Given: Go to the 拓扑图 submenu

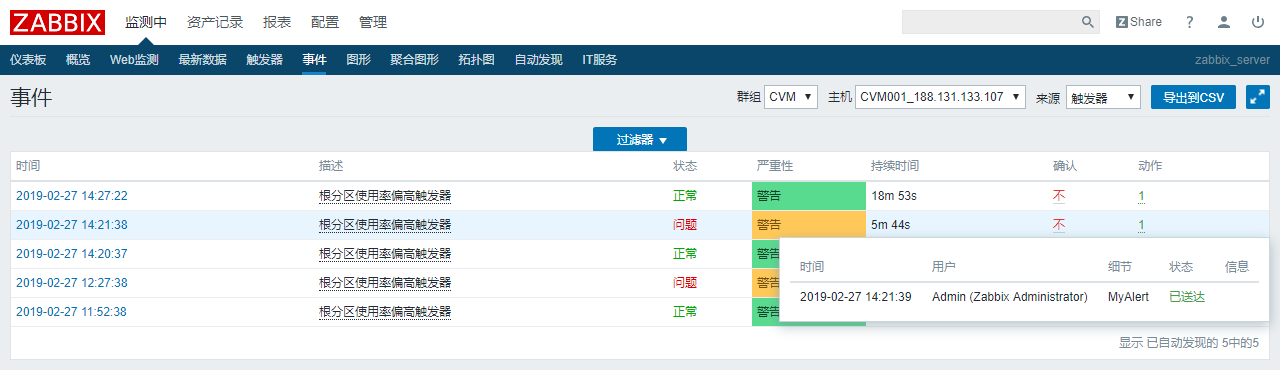Looking at the screenshot, I should click(476, 60).
